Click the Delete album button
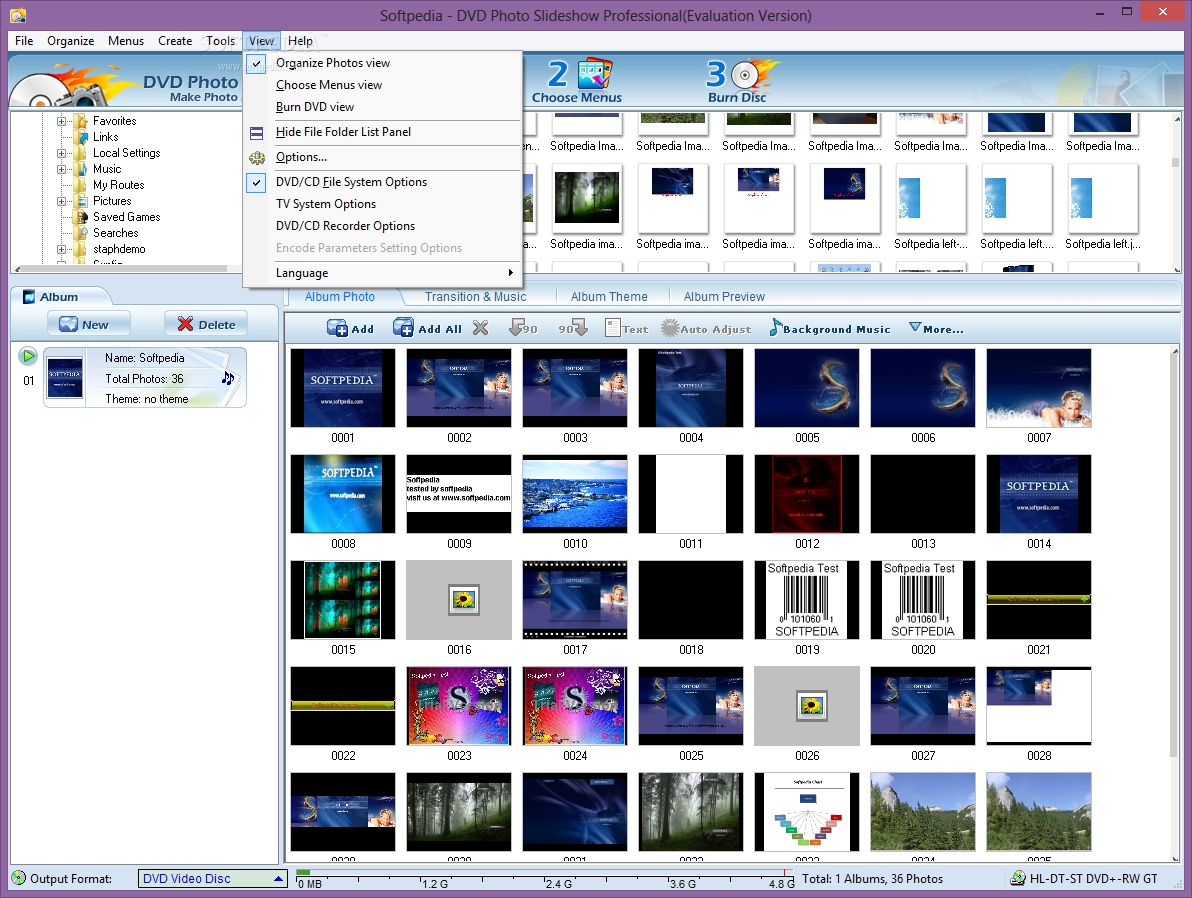The height and width of the screenshot is (898, 1192). pos(206,324)
